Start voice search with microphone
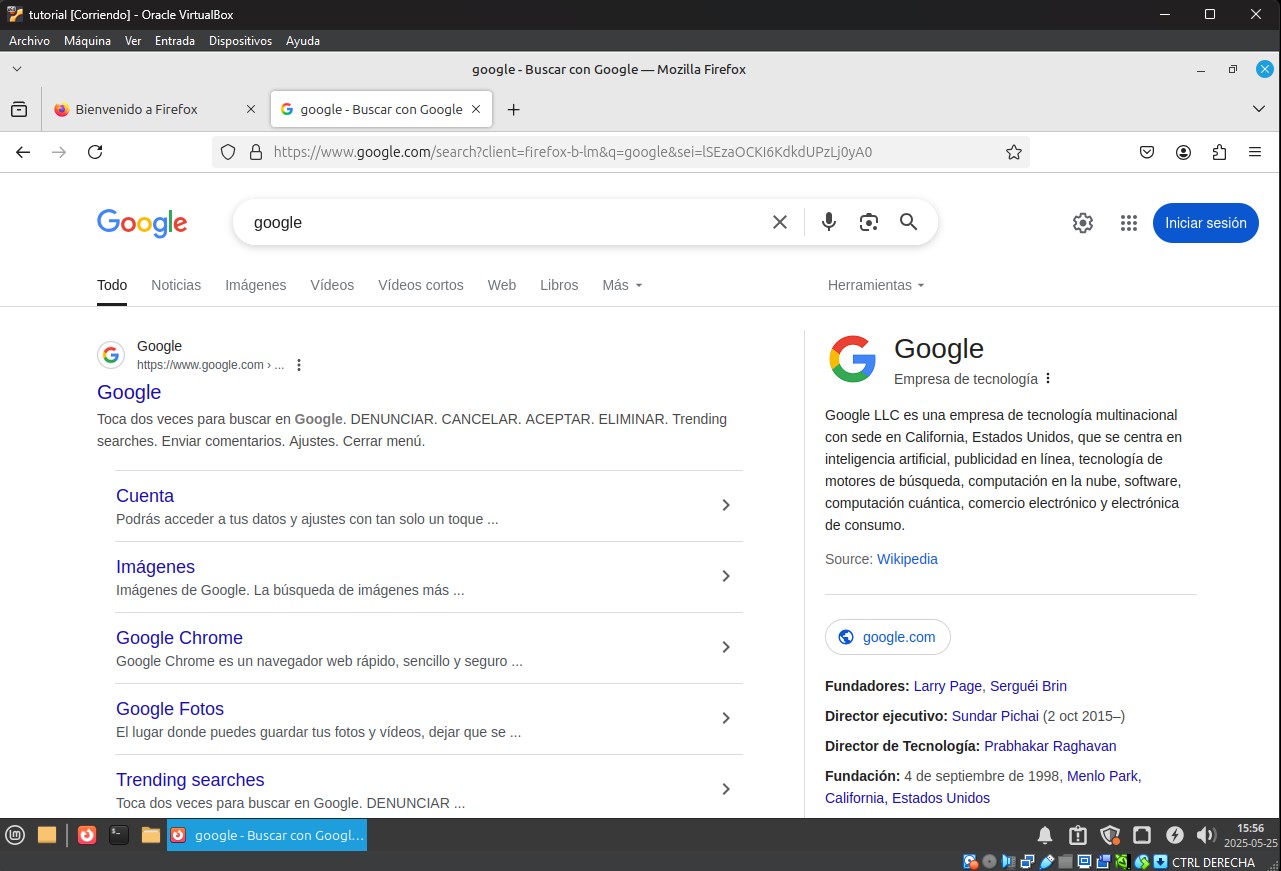 (829, 222)
